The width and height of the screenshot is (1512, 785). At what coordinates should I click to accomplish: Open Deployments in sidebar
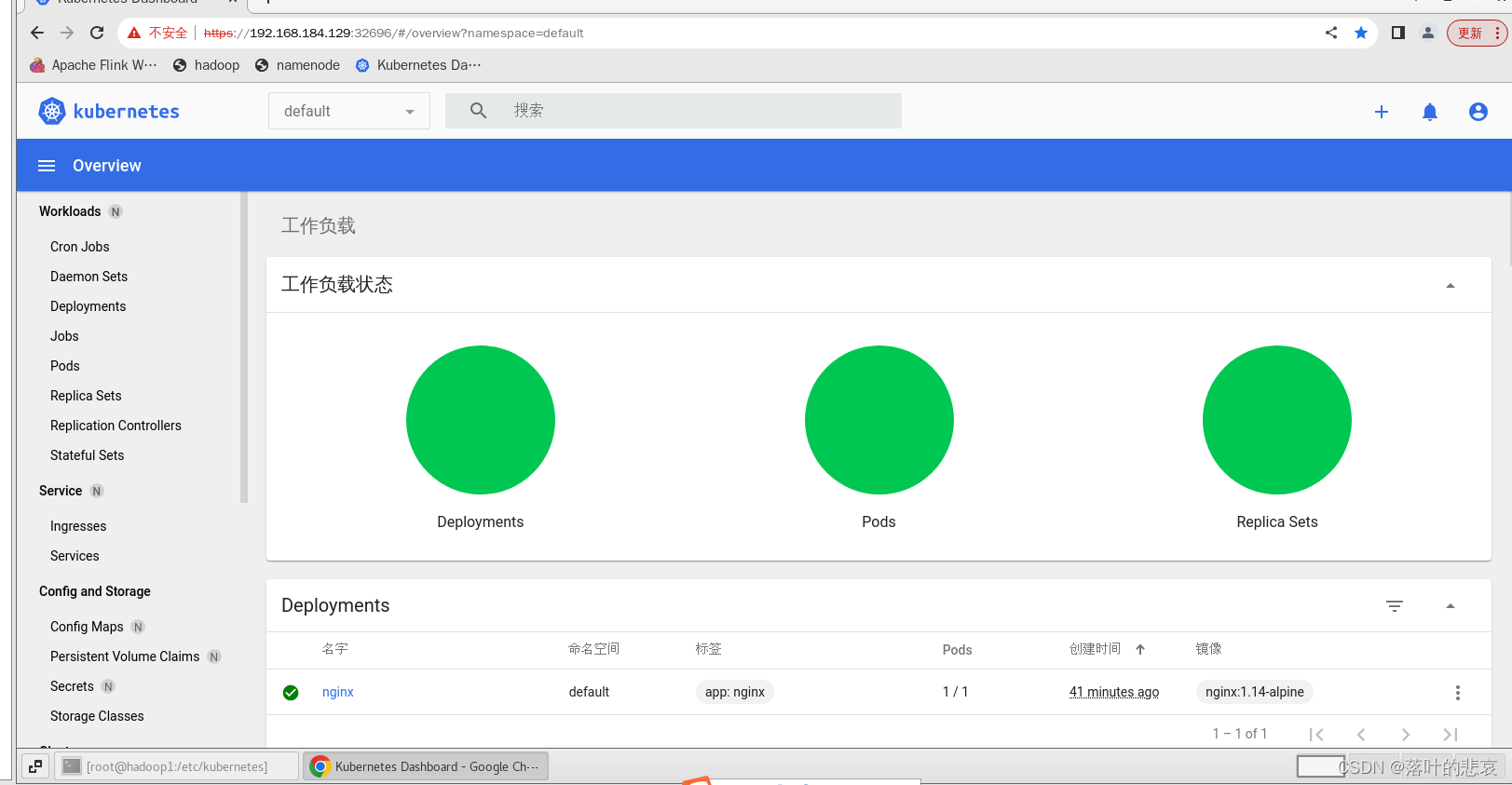(88, 306)
